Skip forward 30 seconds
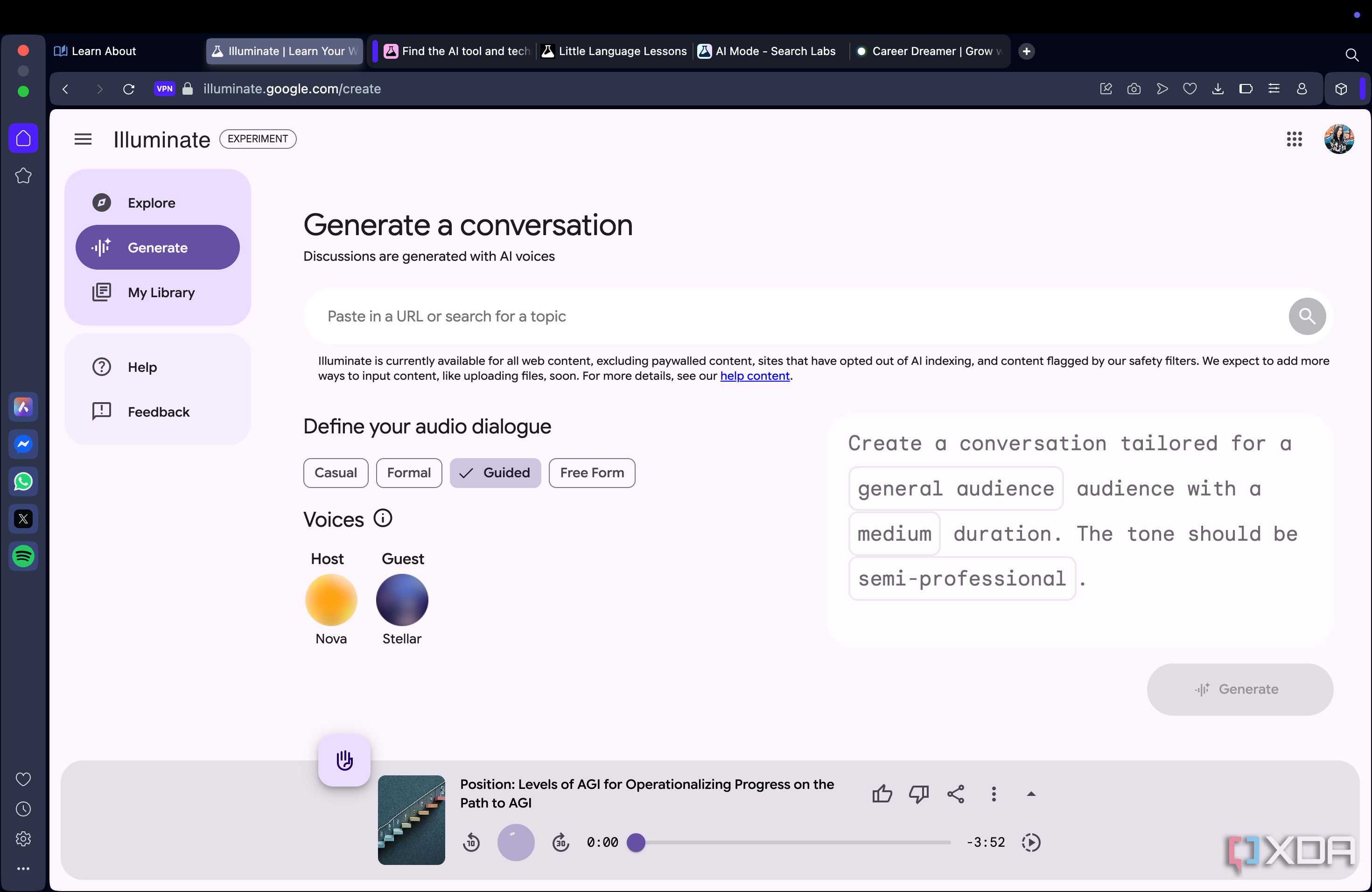The width and height of the screenshot is (1372, 892). point(560,843)
